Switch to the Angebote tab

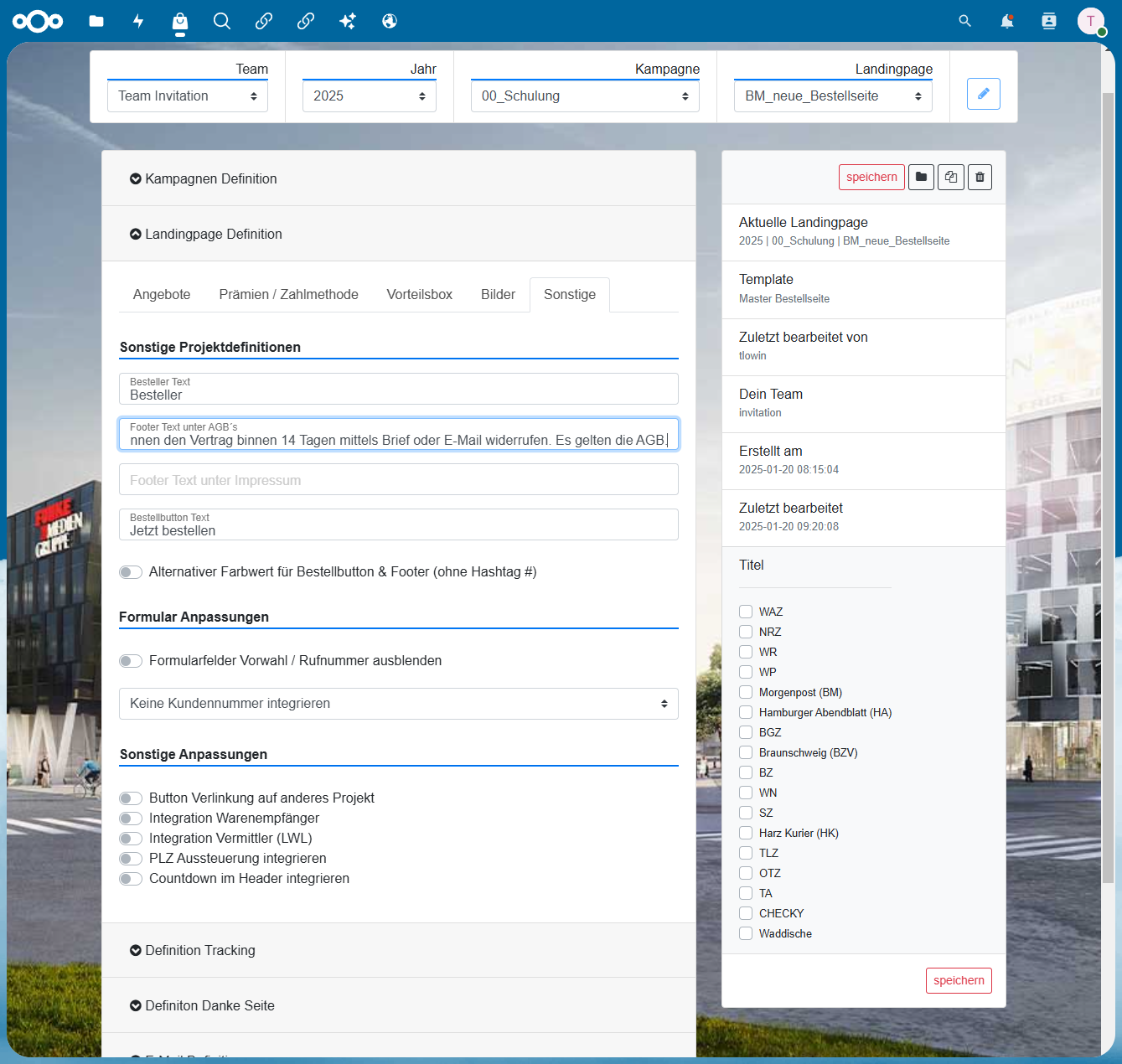tap(162, 295)
